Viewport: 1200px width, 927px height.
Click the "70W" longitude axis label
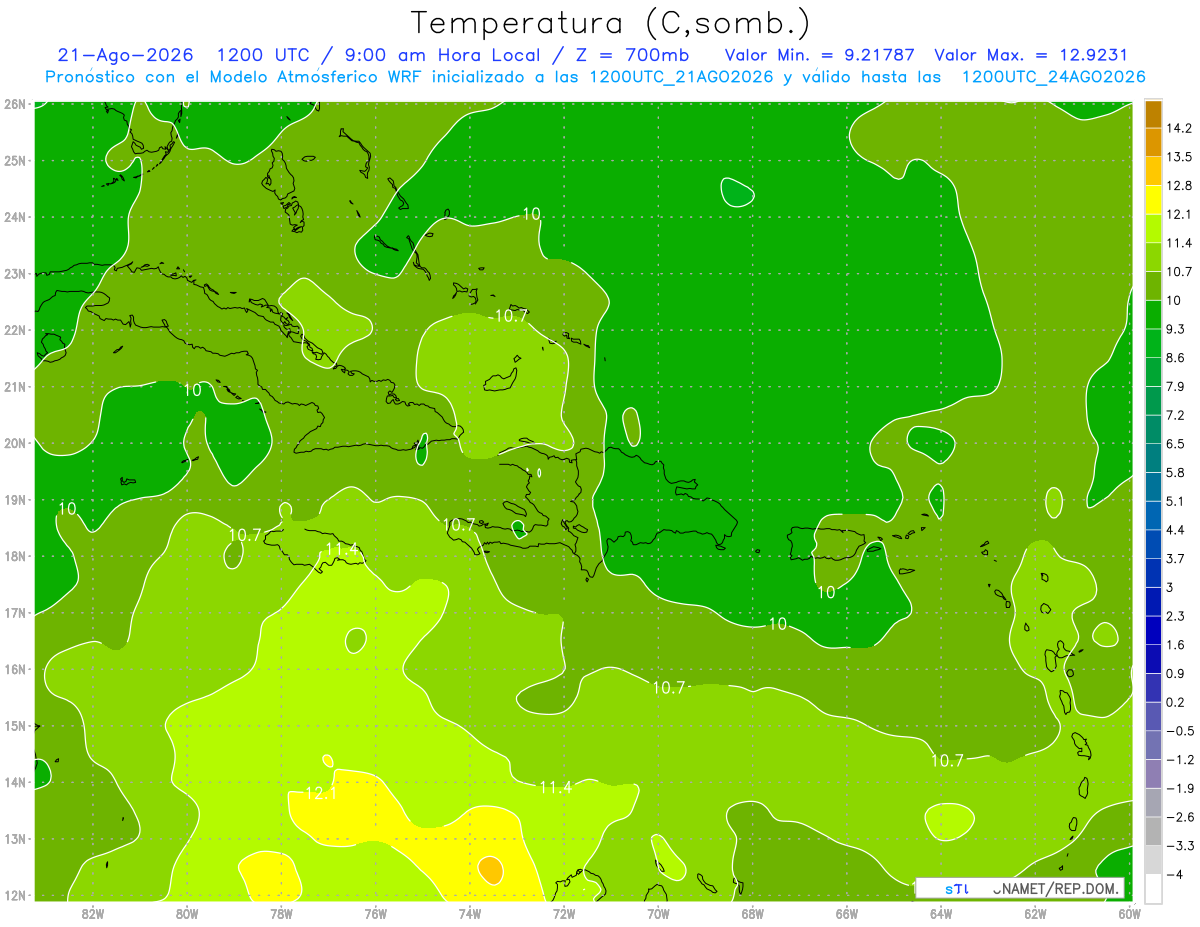pyautogui.click(x=658, y=913)
